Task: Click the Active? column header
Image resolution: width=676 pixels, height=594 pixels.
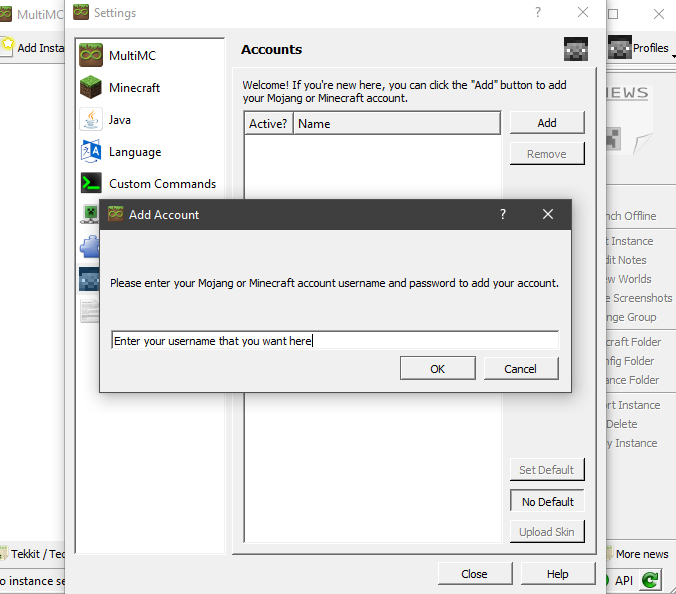Action: (x=268, y=124)
